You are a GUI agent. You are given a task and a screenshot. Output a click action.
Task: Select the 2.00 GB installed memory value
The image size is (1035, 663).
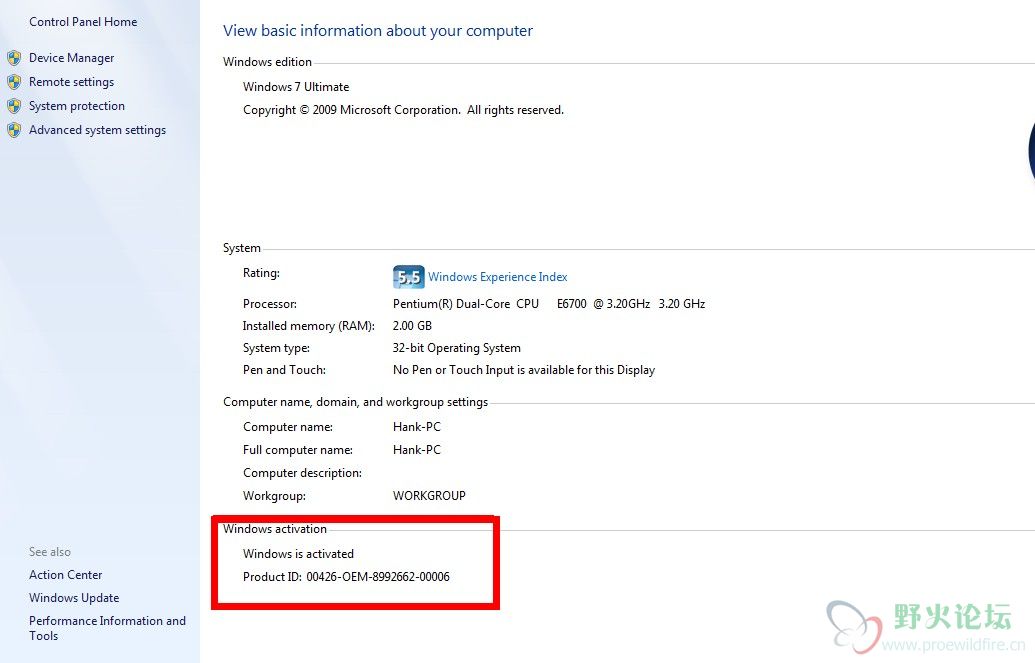click(x=412, y=326)
